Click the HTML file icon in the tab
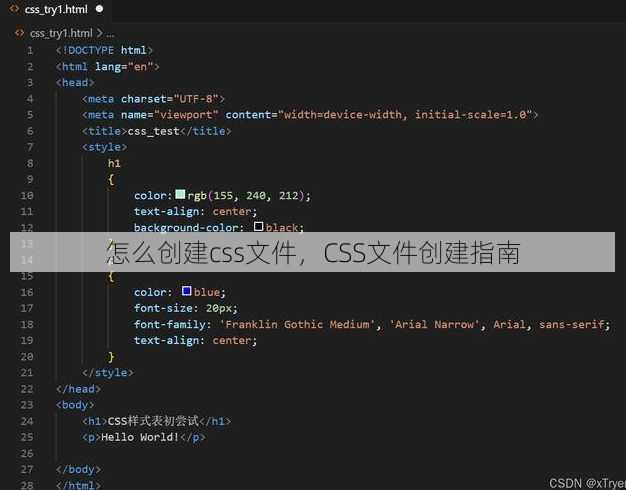The width and height of the screenshot is (626, 490). 14,9
